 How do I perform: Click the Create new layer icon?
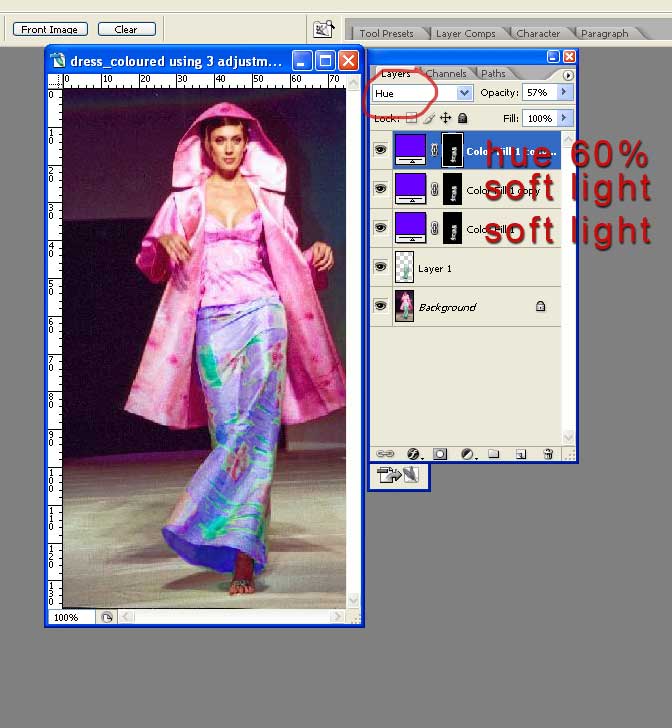(x=520, y=454)
